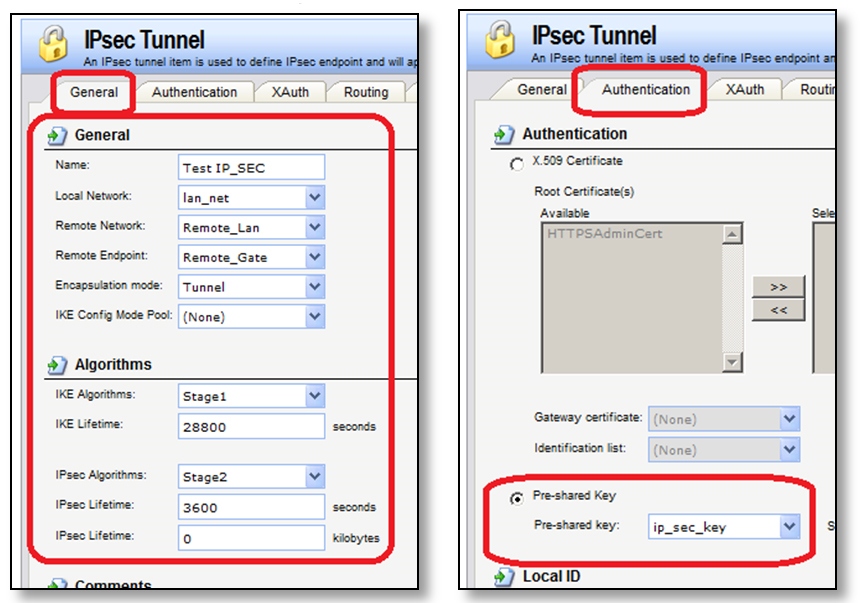Click the Authentication section arrow icon
This screenshot has width=862, height=603.
pyautogui.click(x=505, y=134)
